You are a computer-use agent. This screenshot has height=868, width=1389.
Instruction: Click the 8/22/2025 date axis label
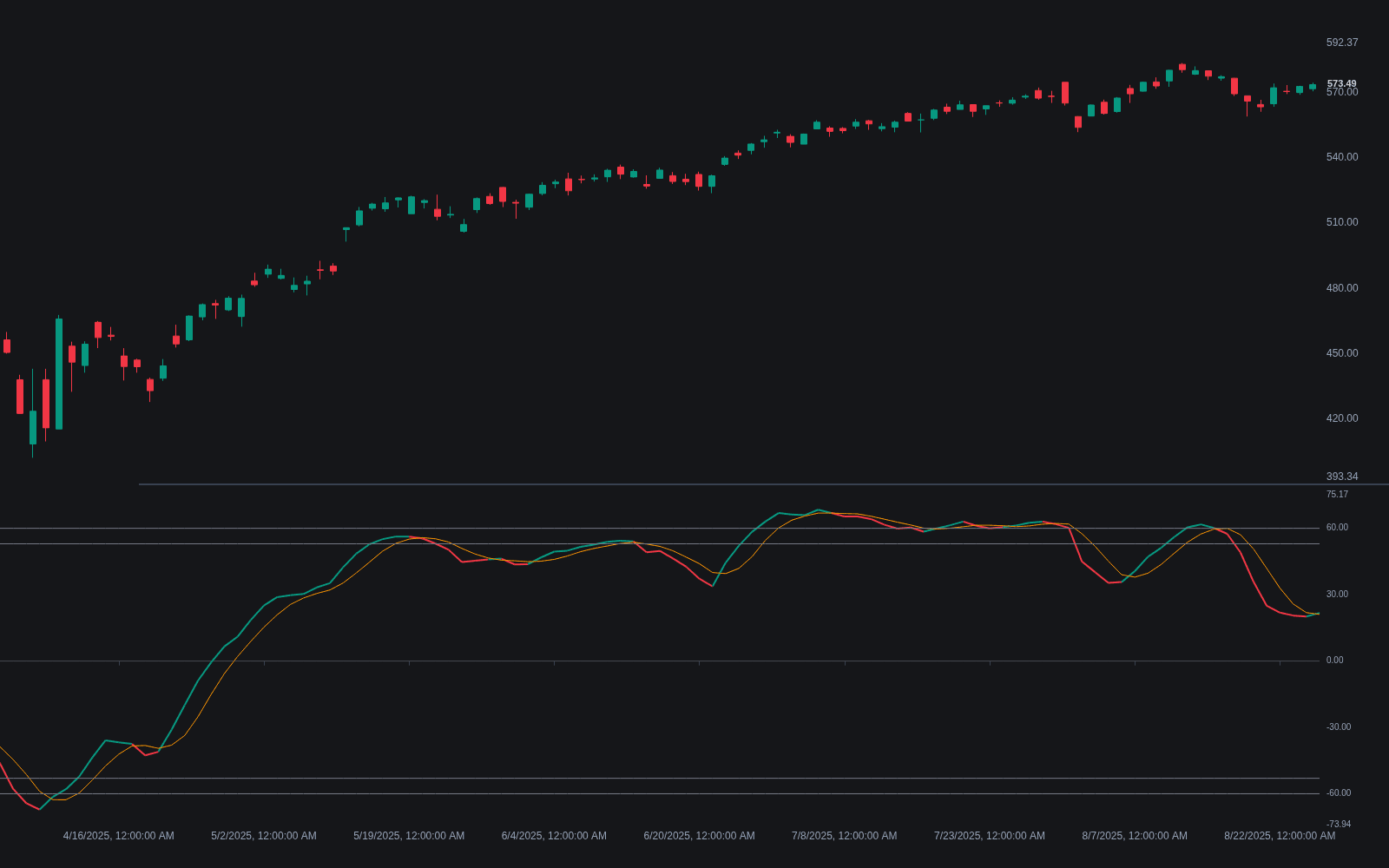tap(1280, 836)
